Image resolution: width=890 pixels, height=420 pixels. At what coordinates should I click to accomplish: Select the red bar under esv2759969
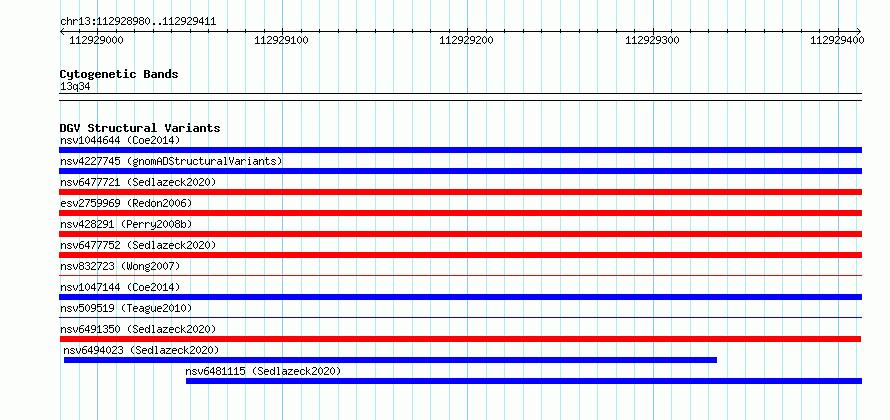click(460, 213)
